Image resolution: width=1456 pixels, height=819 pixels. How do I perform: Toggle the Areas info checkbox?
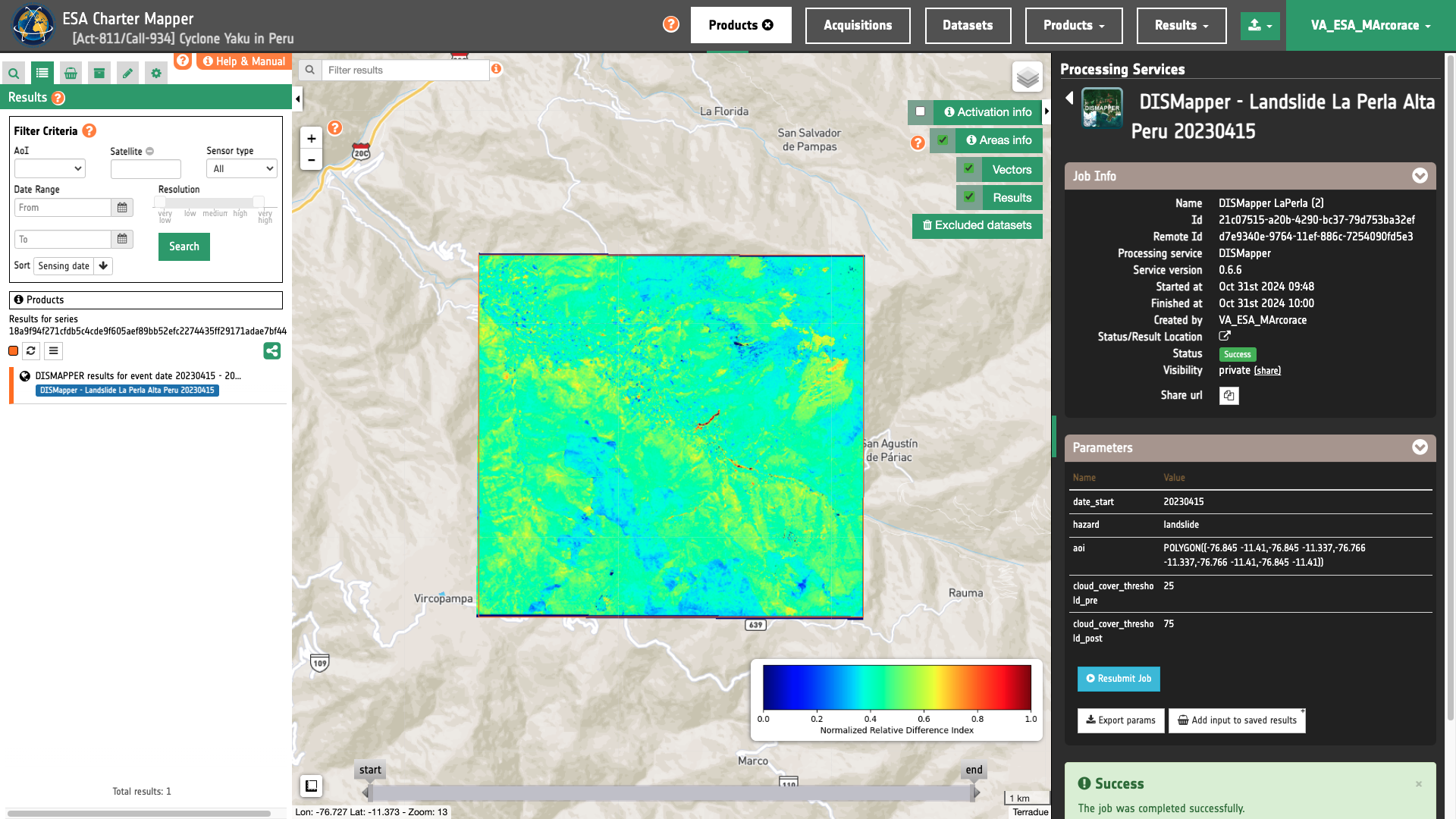[x=942, y=140]
